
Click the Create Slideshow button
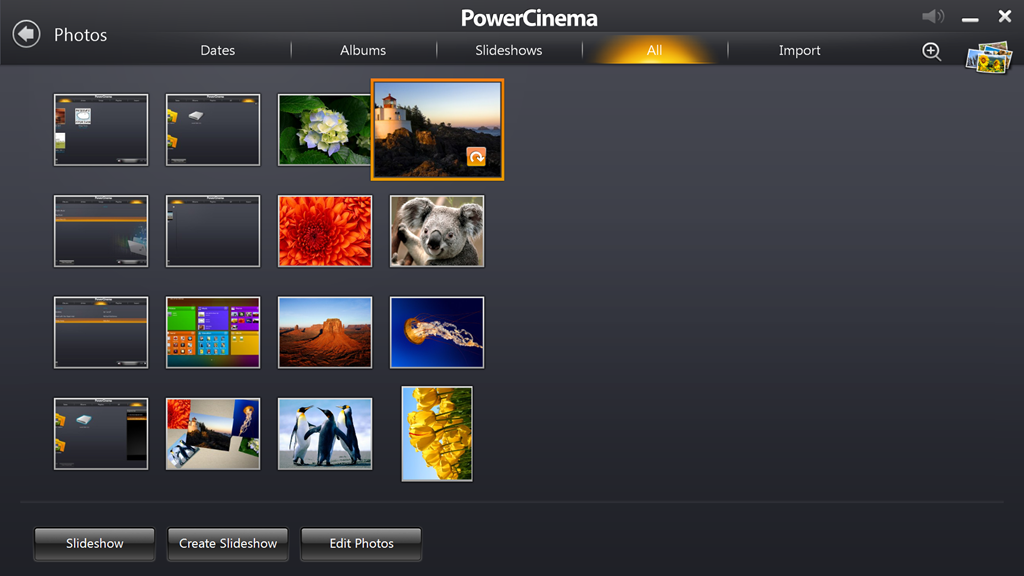tap(228, 544)
